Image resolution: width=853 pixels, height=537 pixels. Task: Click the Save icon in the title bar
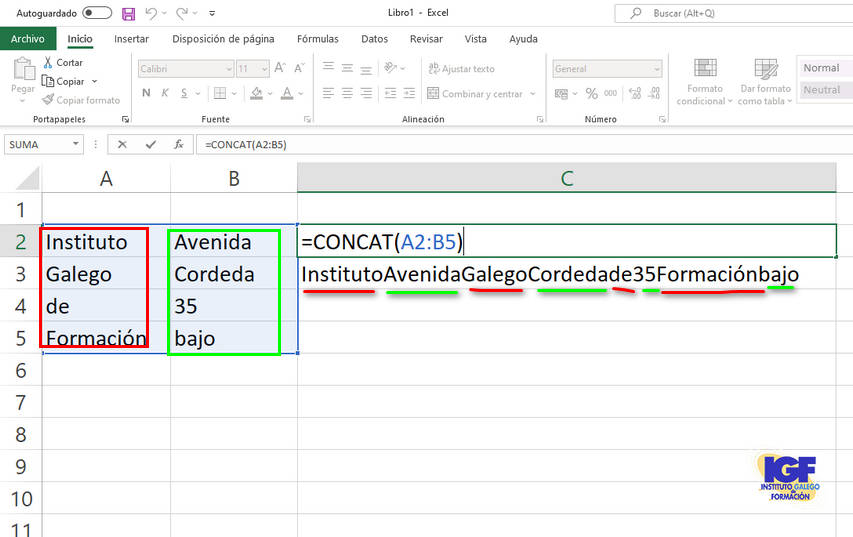click(x=128, y=14)
